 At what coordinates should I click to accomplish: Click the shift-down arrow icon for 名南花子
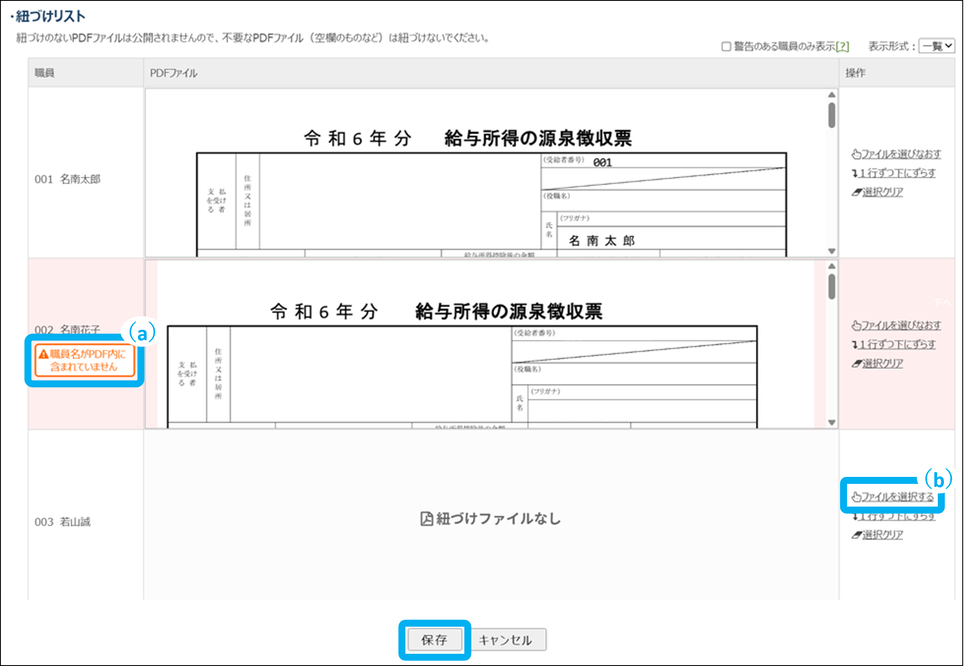(854, 345)
